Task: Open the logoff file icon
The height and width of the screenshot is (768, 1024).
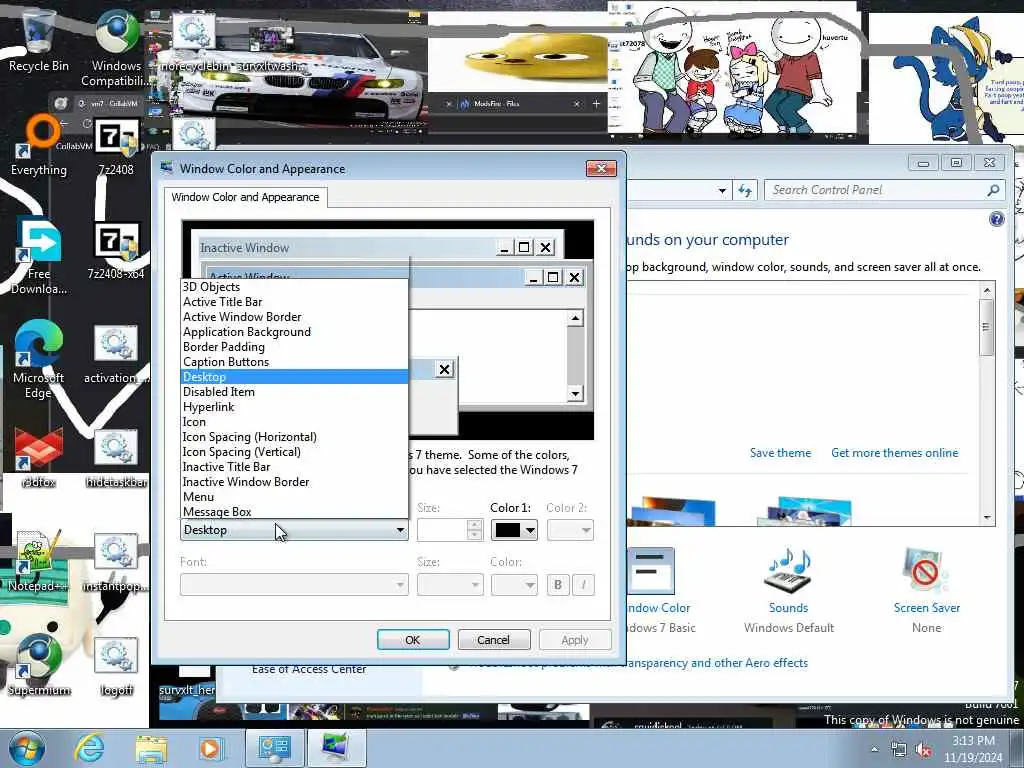Action: 116,666
